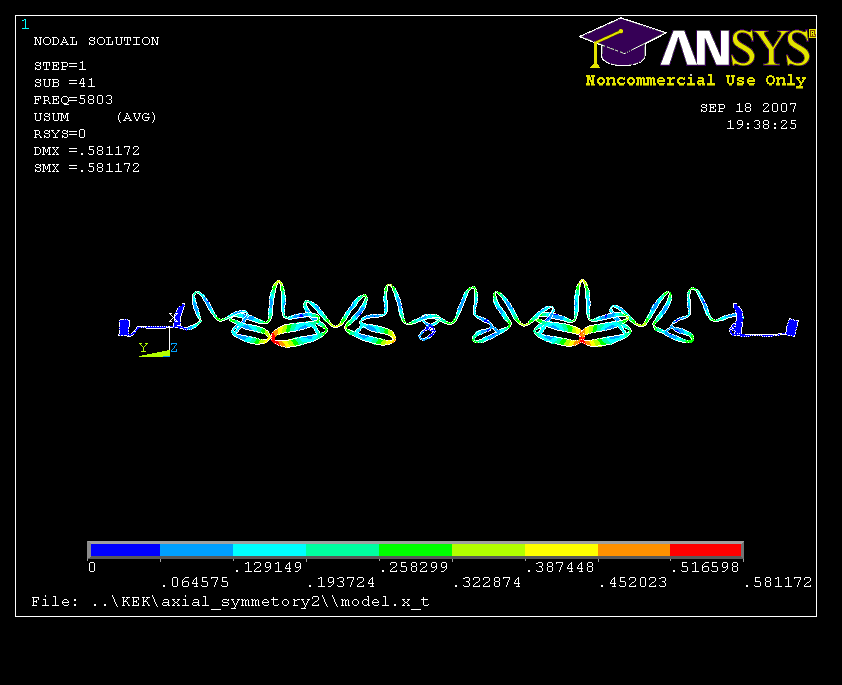Screen dimensions: 842x685
Task: Click the 'SMX =.581172' value
Action: point(86,168)
